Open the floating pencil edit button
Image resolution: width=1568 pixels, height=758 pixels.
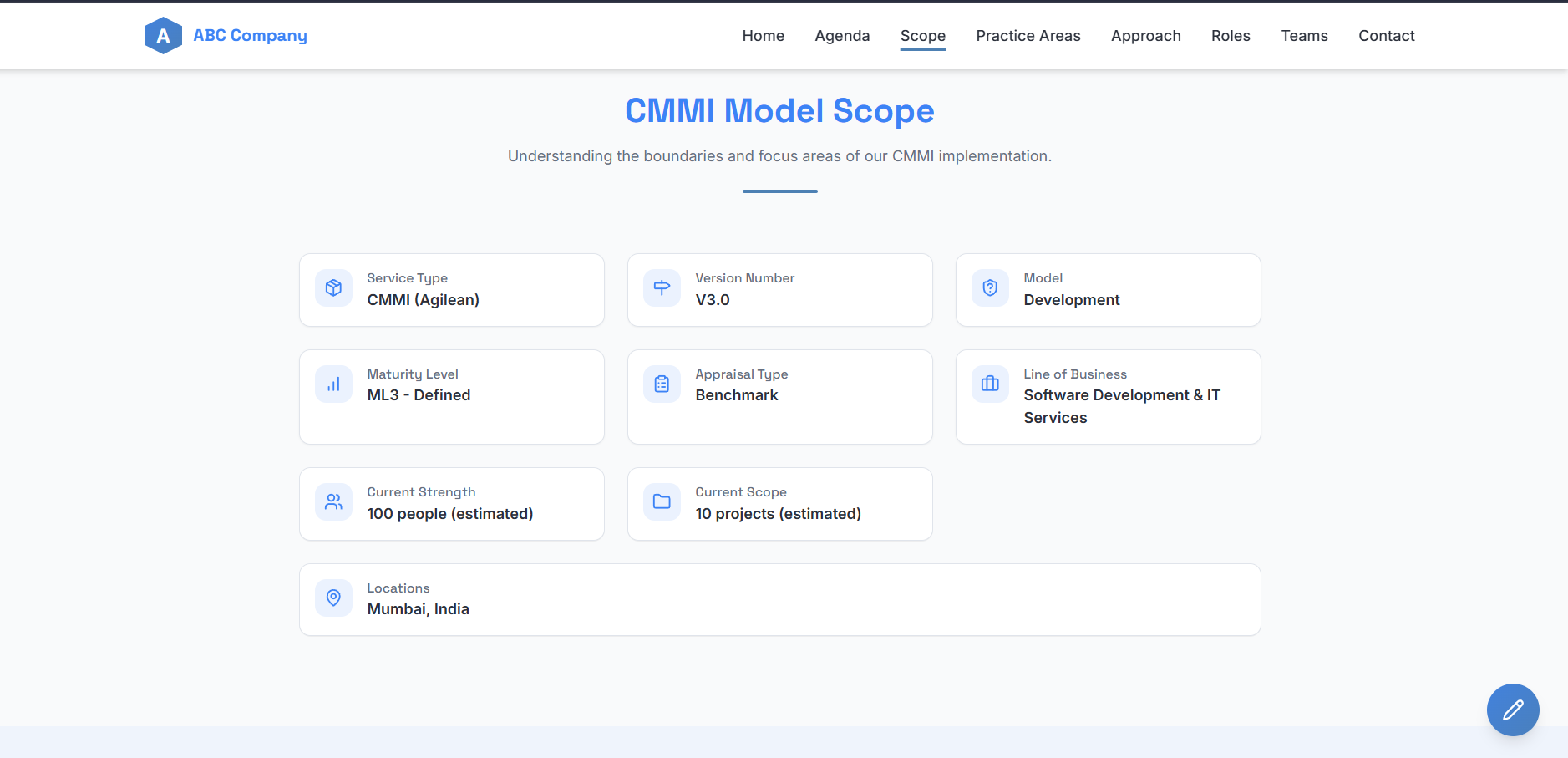click(1513, 710)
